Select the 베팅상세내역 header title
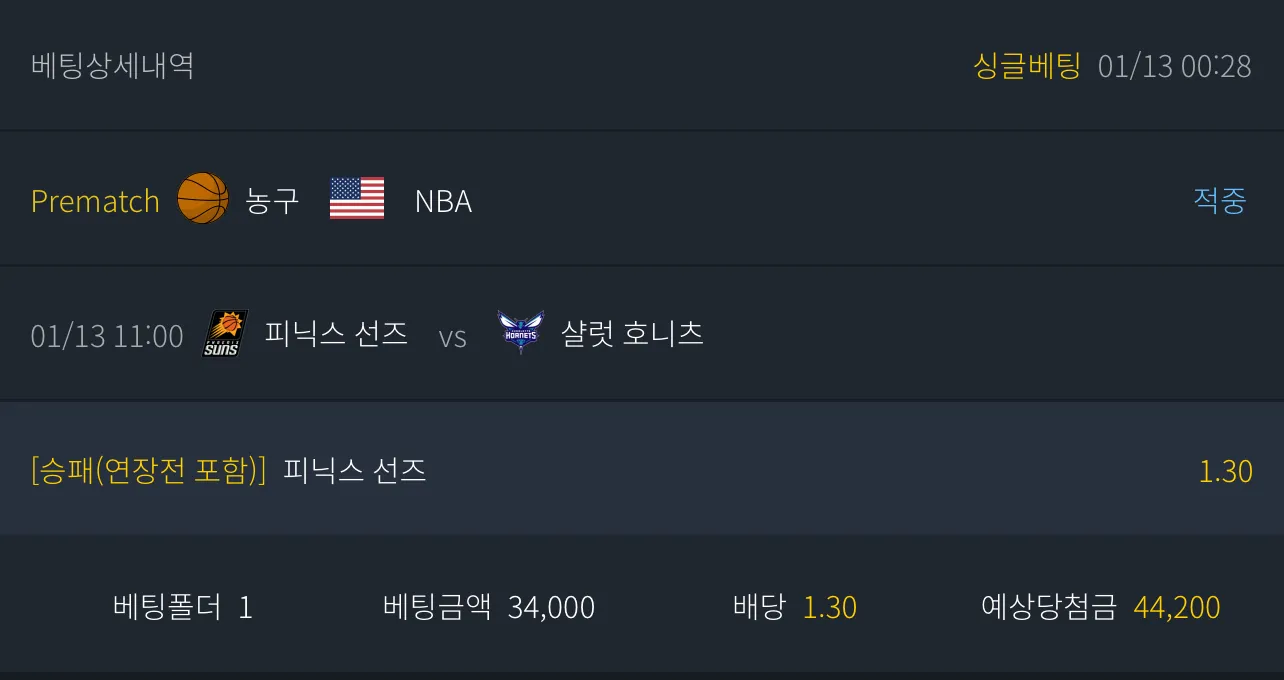1284x680 pixels. 112,66
